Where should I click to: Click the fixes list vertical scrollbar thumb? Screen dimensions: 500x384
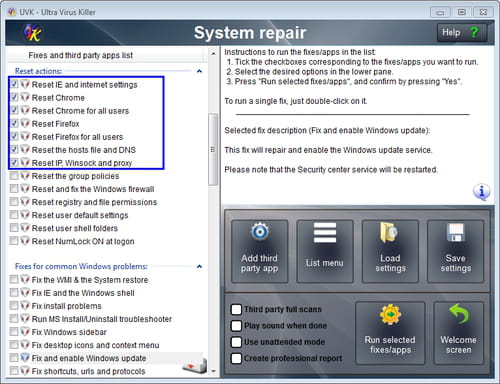(213, 149)
